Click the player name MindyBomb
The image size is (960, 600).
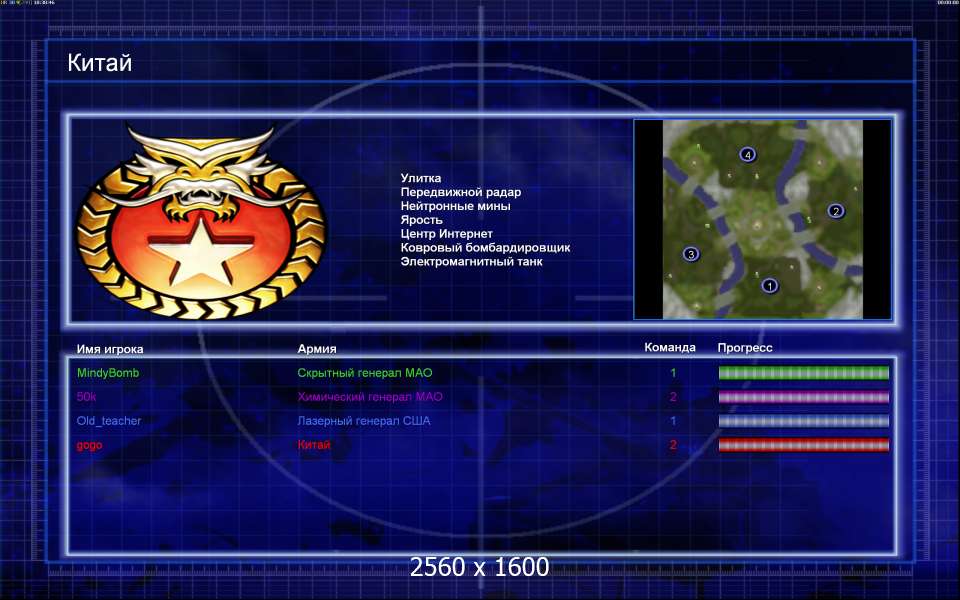[108, 373]
